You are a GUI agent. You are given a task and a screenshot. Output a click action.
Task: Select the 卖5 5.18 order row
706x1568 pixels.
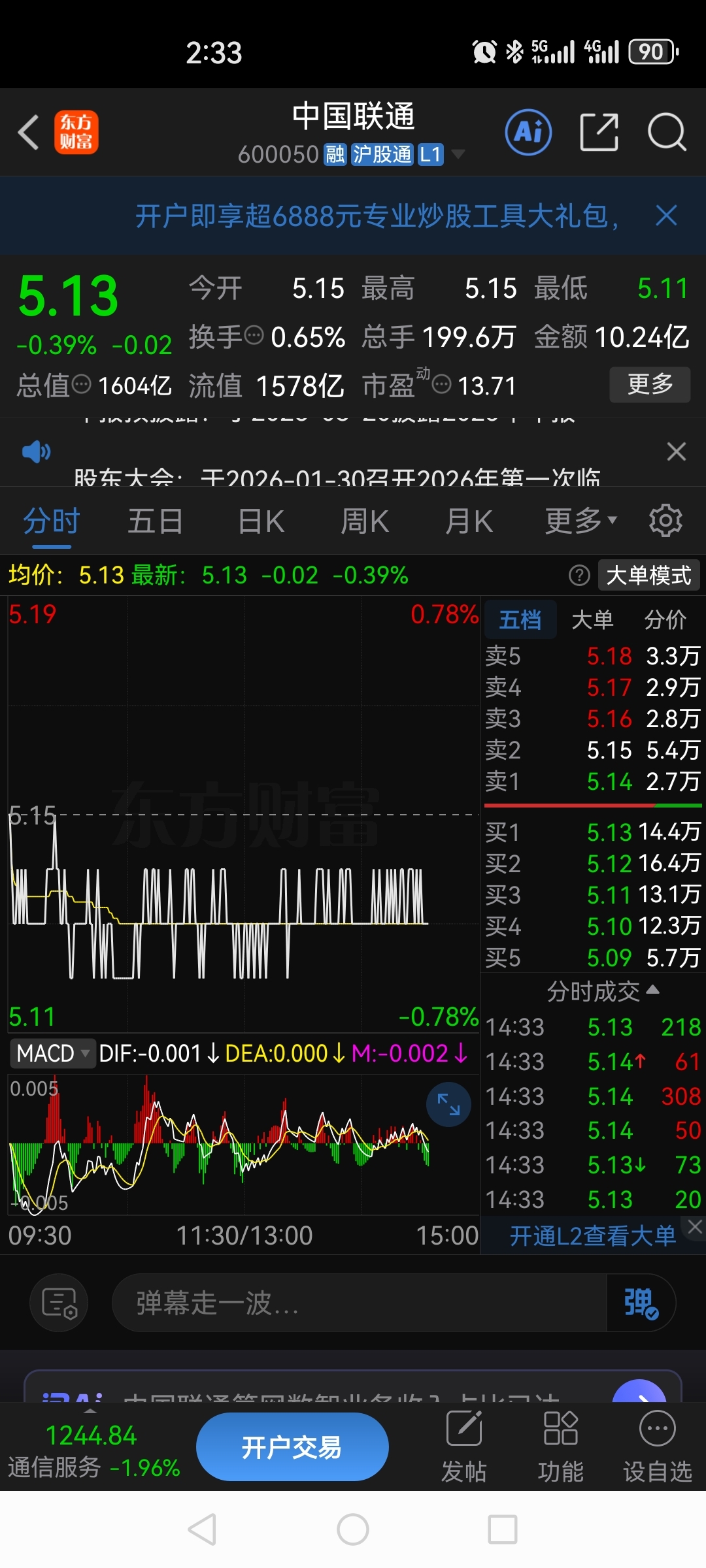point(592,656)
